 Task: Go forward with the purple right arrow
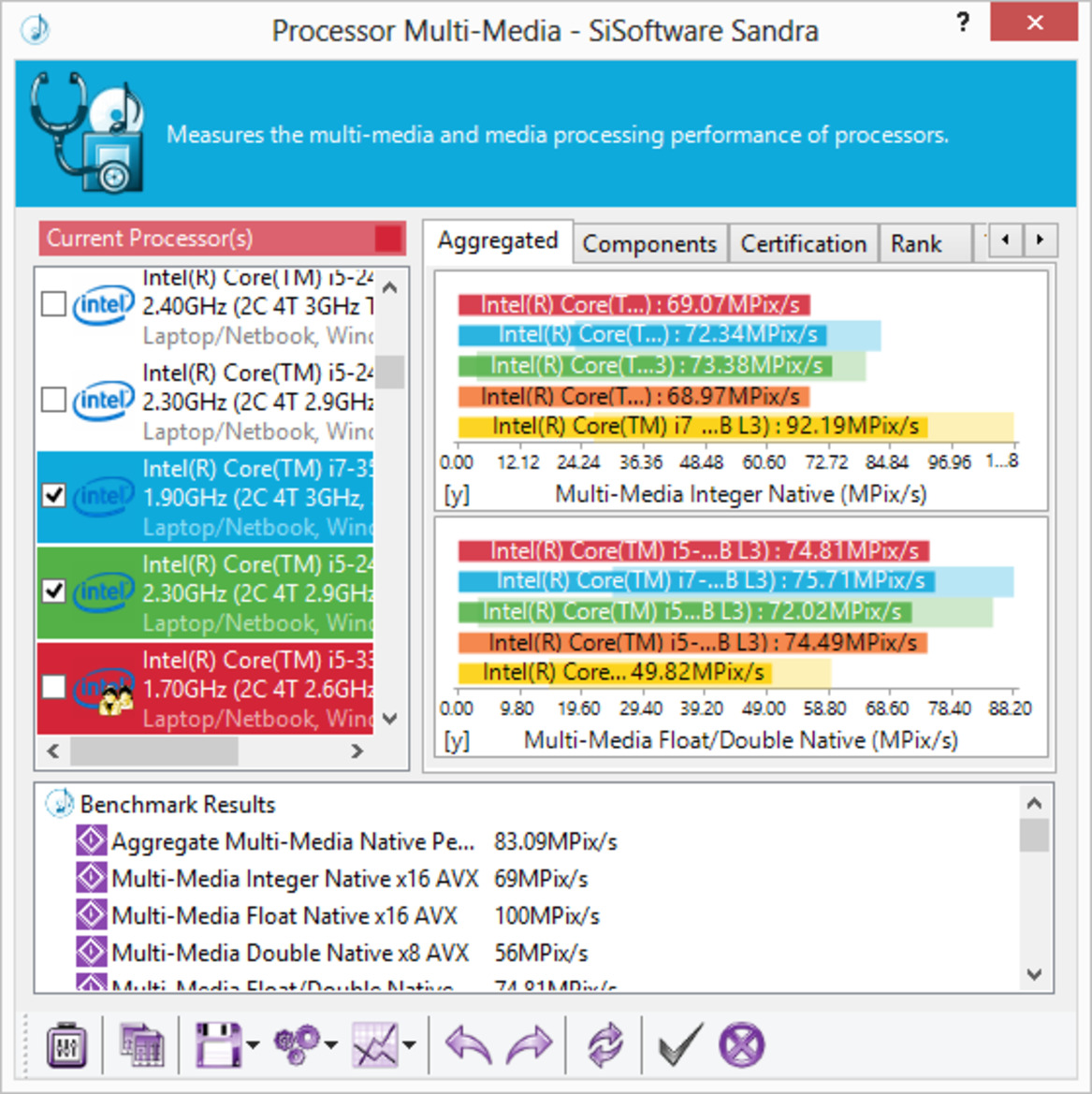tap(530, 1044)
